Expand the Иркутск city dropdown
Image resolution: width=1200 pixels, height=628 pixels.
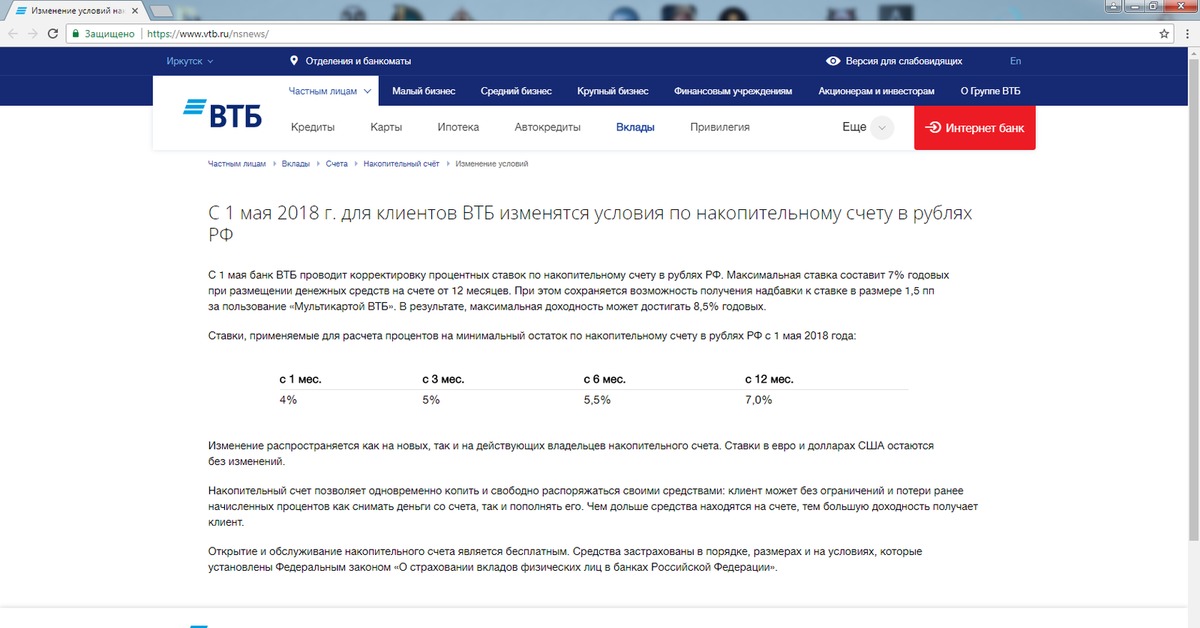[x=190, y=61]
